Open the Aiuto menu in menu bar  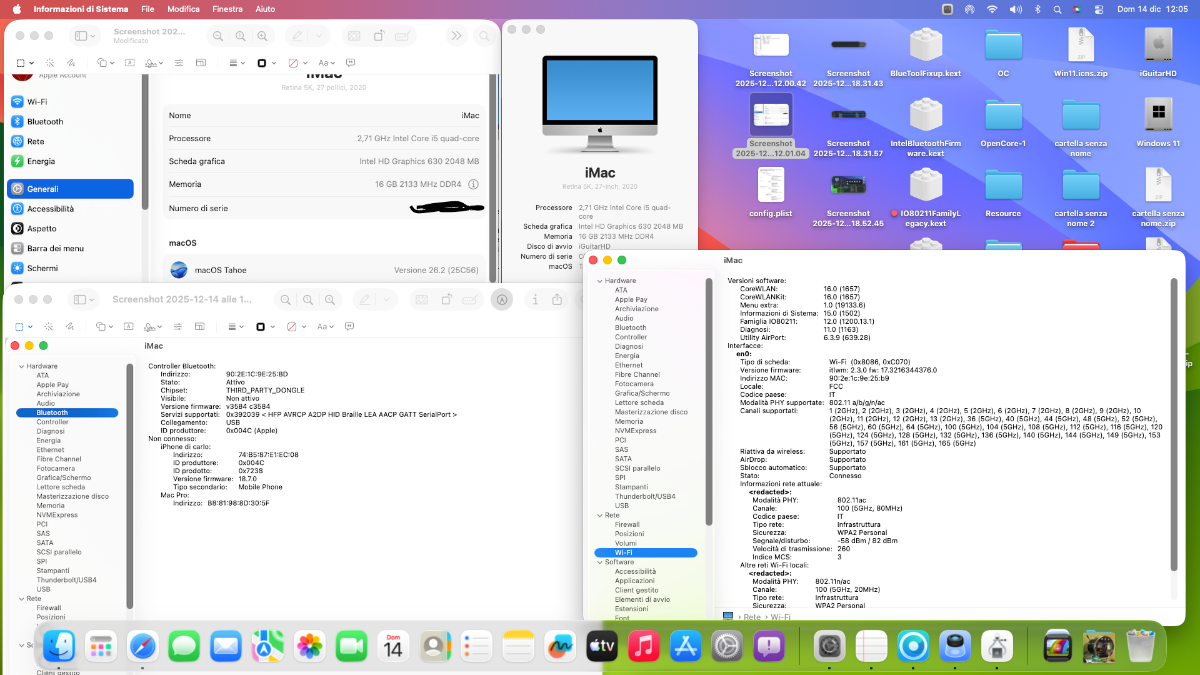click(265, 9)
